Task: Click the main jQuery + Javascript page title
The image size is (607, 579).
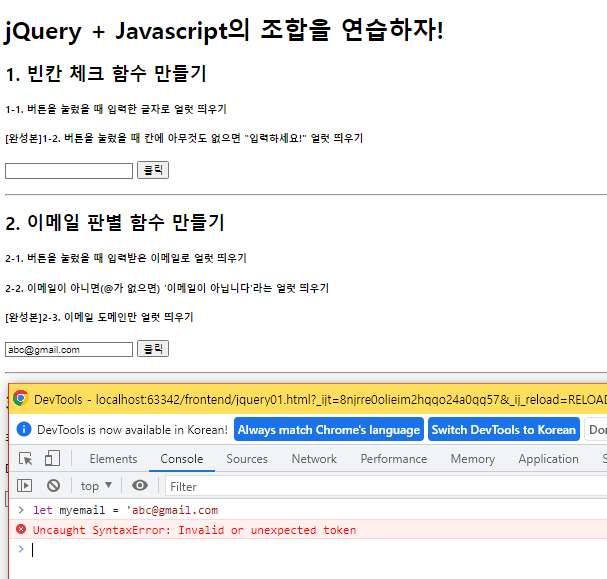Action: [x=224, y=30]
